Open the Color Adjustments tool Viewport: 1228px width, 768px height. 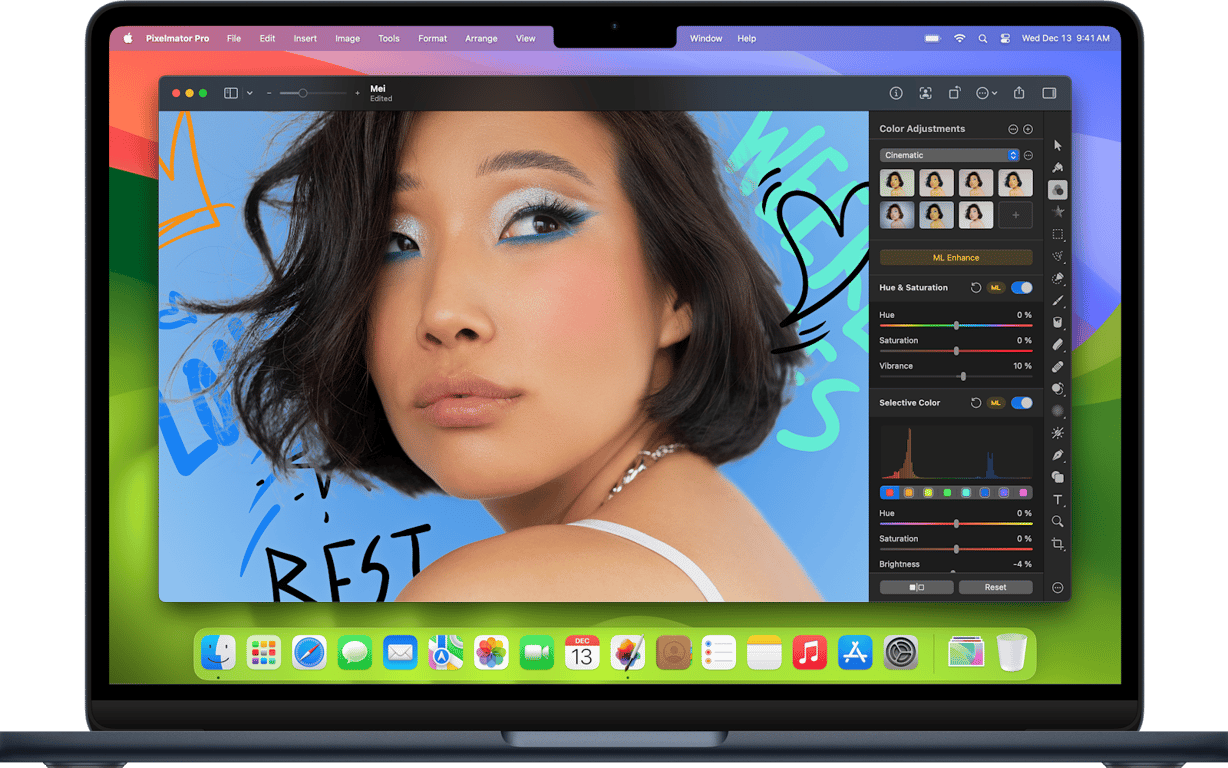coord(1057,189)
